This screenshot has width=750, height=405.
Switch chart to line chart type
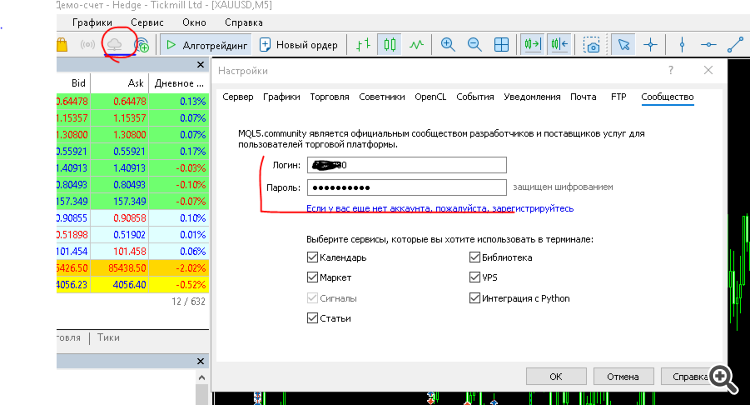417,45
